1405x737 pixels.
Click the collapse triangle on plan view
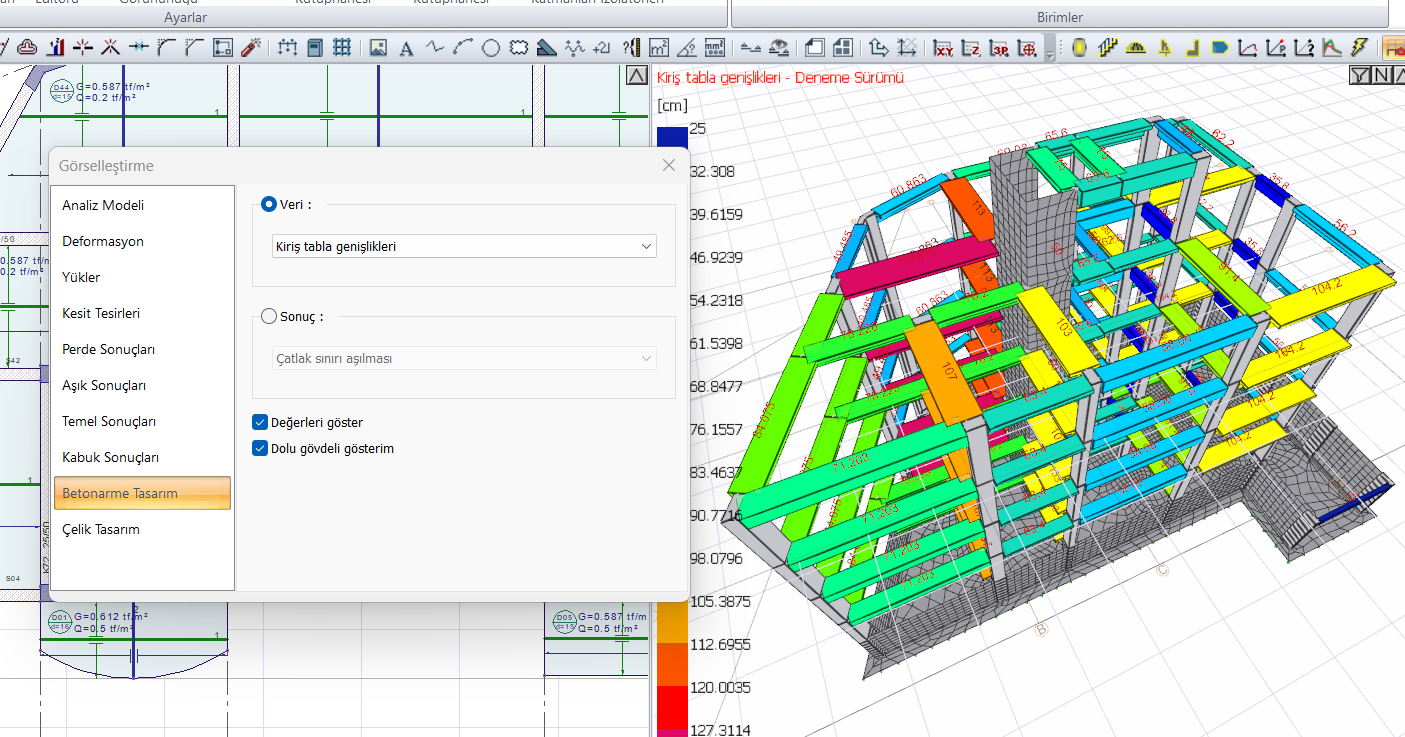tap(637, 75)
